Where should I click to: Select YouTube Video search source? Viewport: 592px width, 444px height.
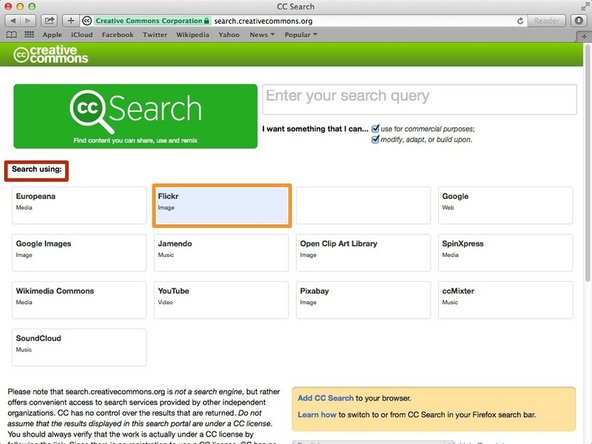click(x=221, y=300)
